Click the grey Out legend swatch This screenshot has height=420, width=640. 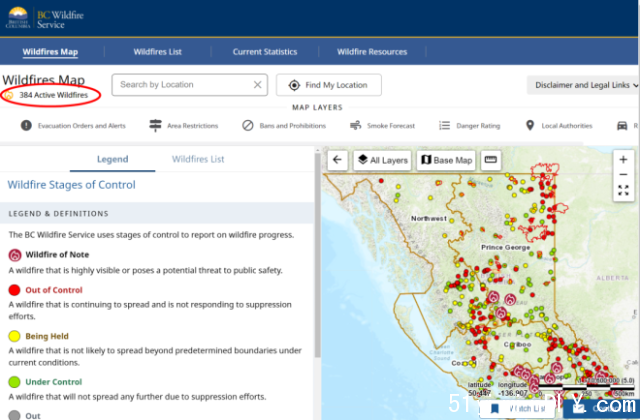coord(14,416)
